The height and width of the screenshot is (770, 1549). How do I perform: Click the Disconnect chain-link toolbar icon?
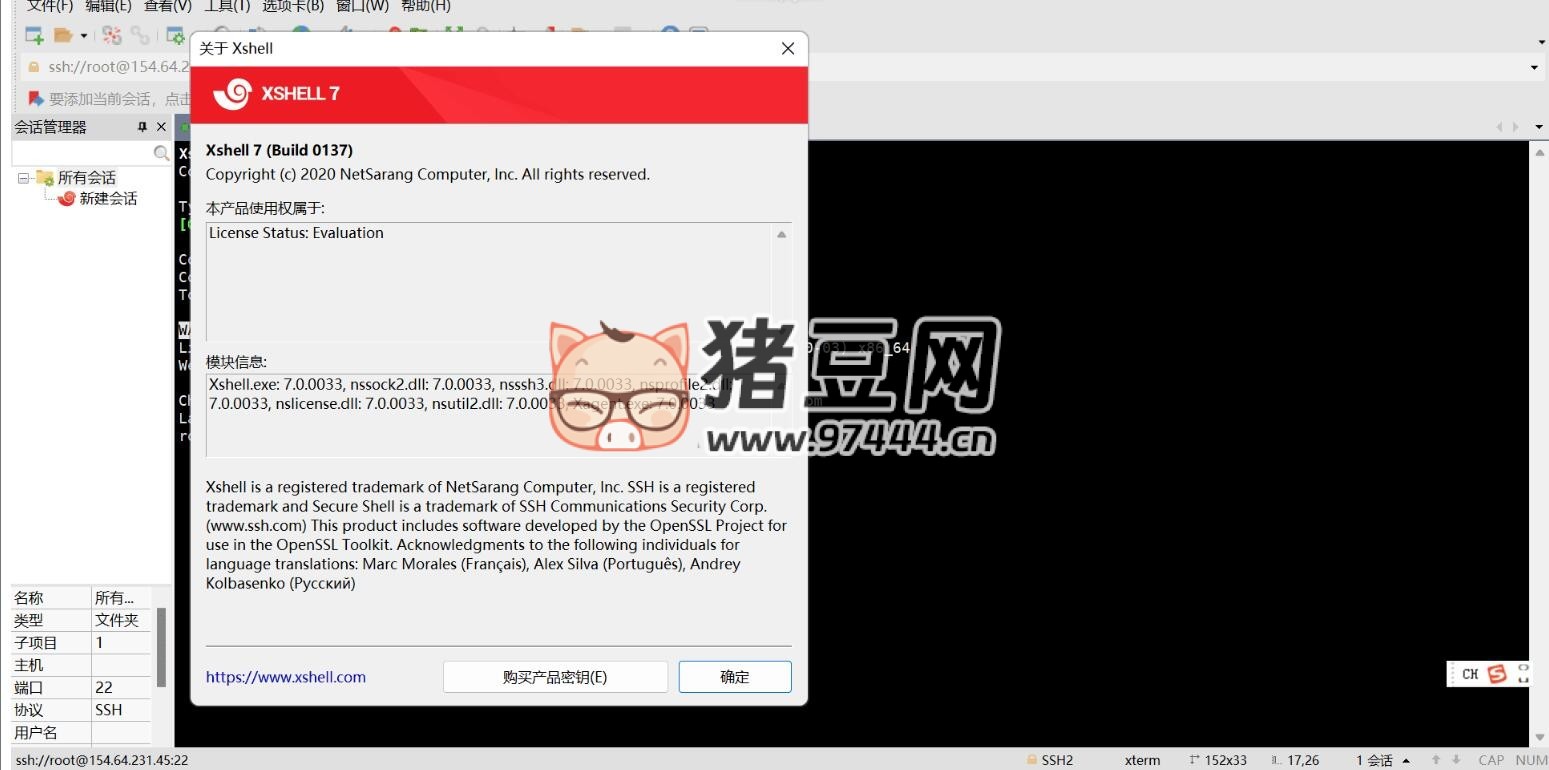click(140, 36)
